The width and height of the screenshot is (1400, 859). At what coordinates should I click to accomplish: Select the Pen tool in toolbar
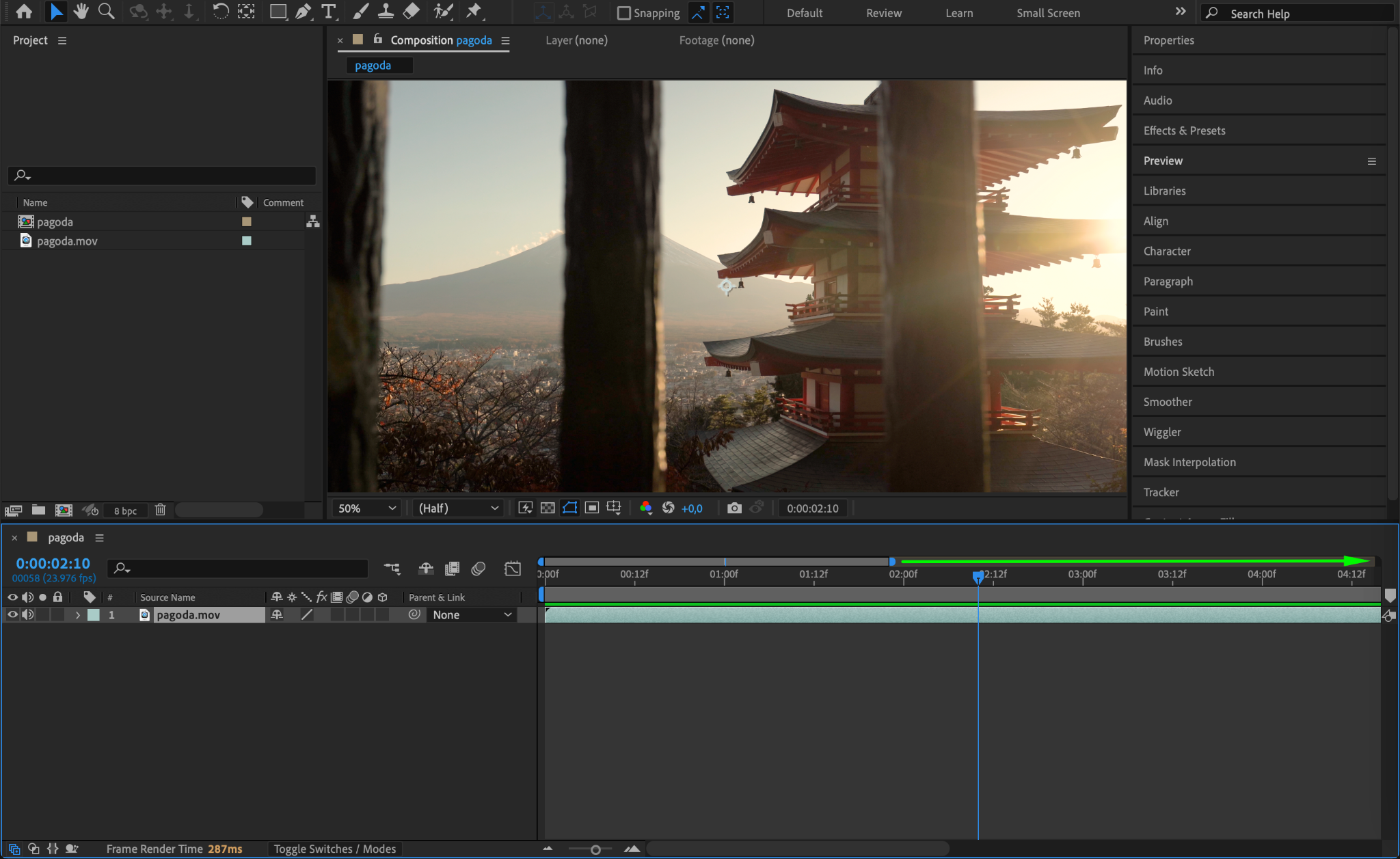pyautogui.click(x=303, y=12)
